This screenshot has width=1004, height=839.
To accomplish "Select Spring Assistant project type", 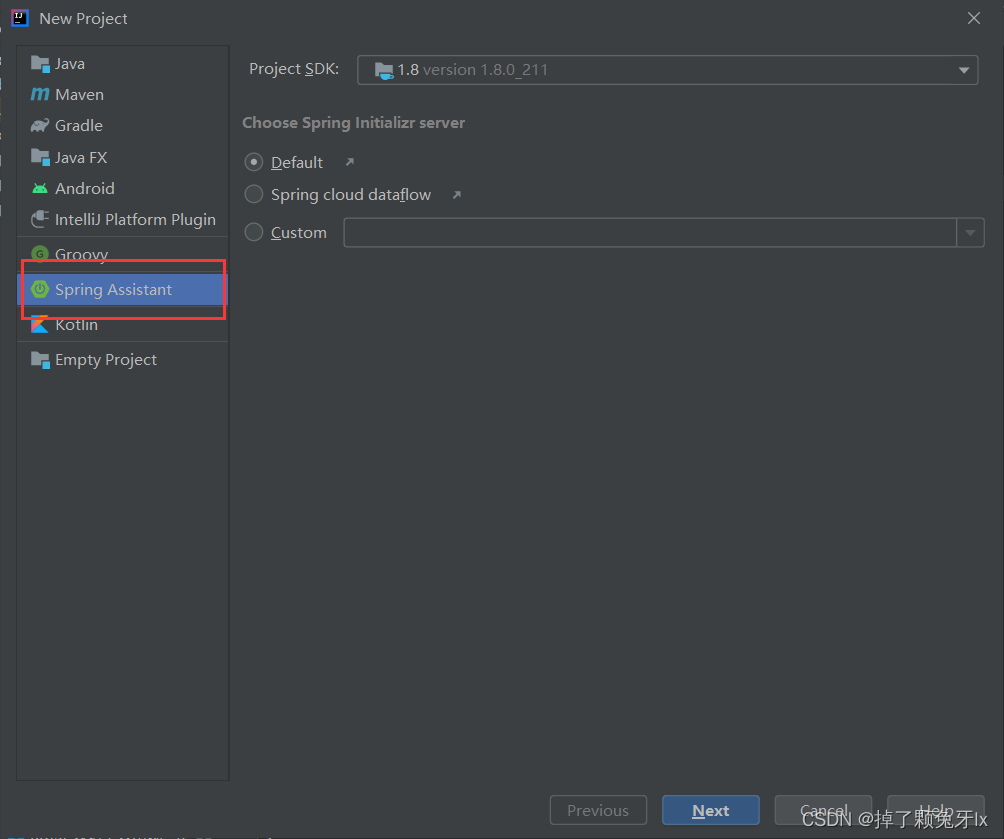I will (122, 289).
